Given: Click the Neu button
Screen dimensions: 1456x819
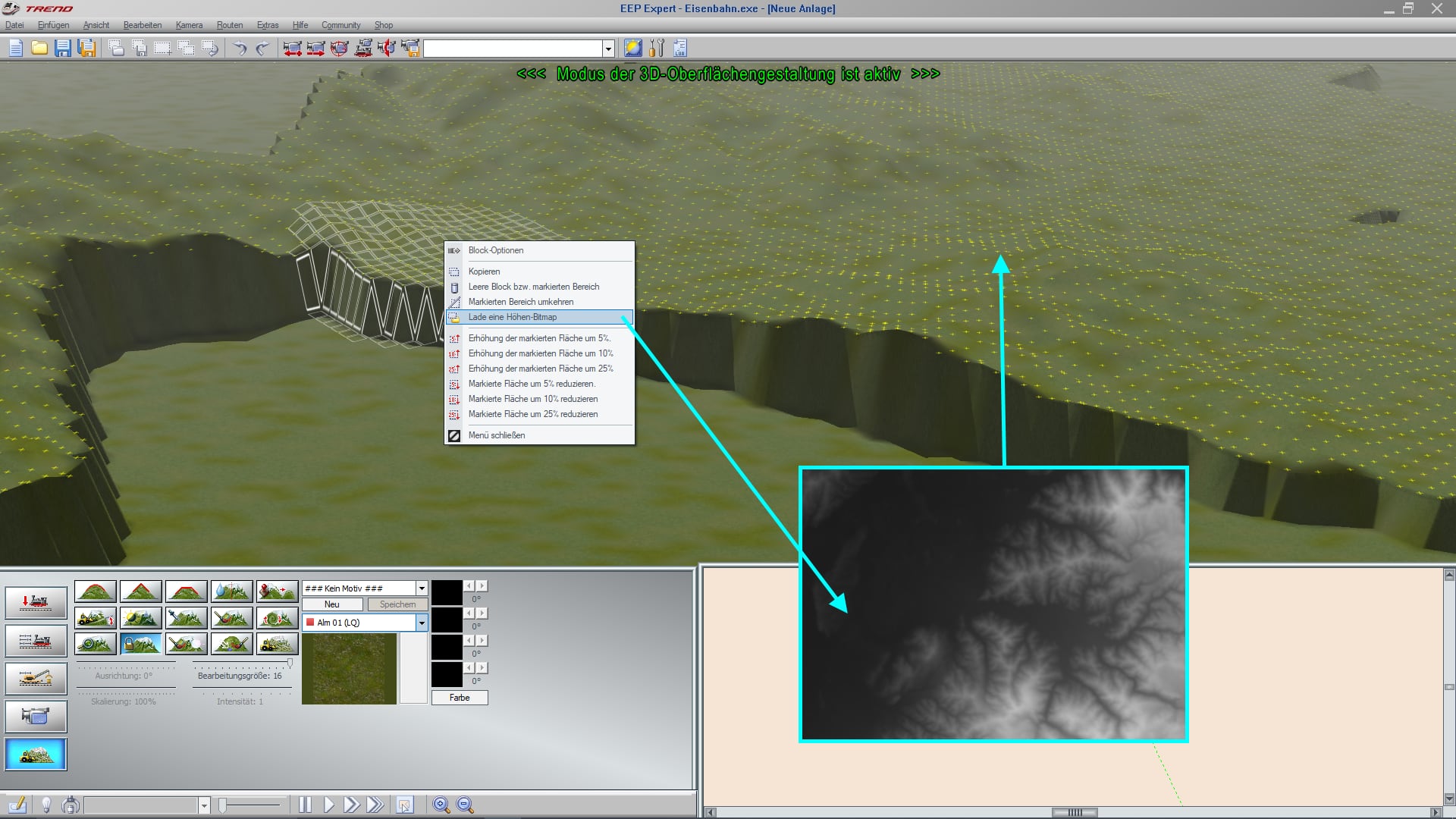Looking at the screenshot, I should pos(332,604).
